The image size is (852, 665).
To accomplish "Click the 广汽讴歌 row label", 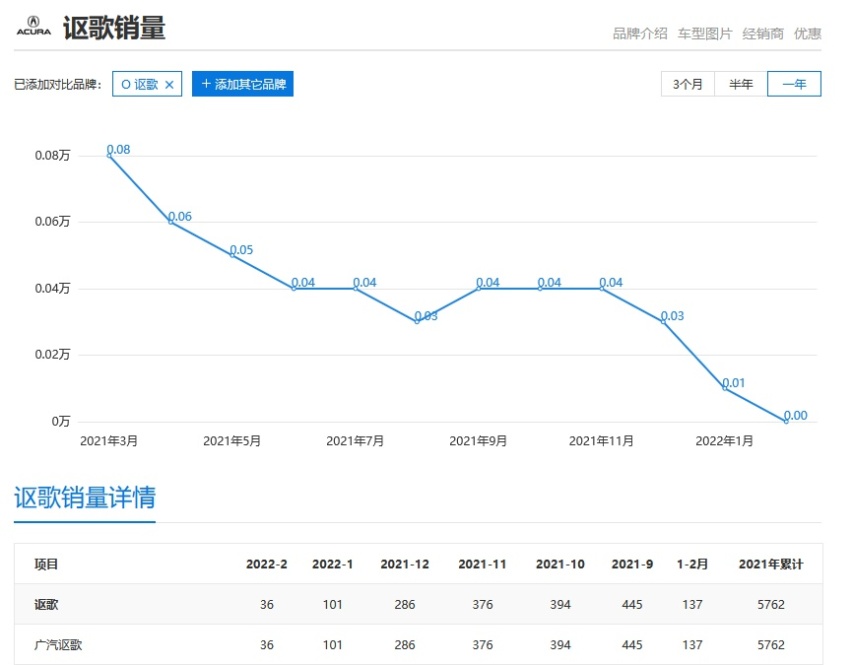I will pos(58,645).
